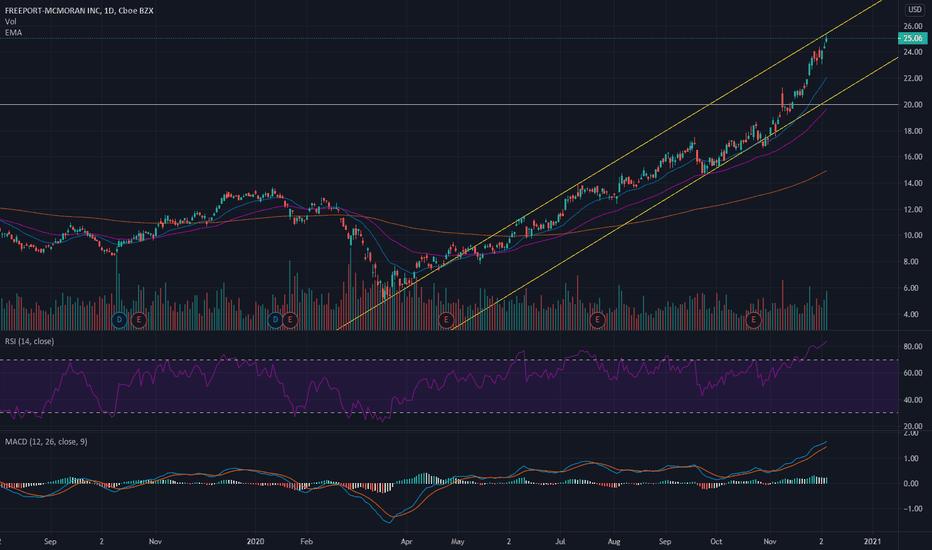Click the Feb label on time axis
This screenshot has height=550, width=932.
pyautogui.click(x=306, y=542)
